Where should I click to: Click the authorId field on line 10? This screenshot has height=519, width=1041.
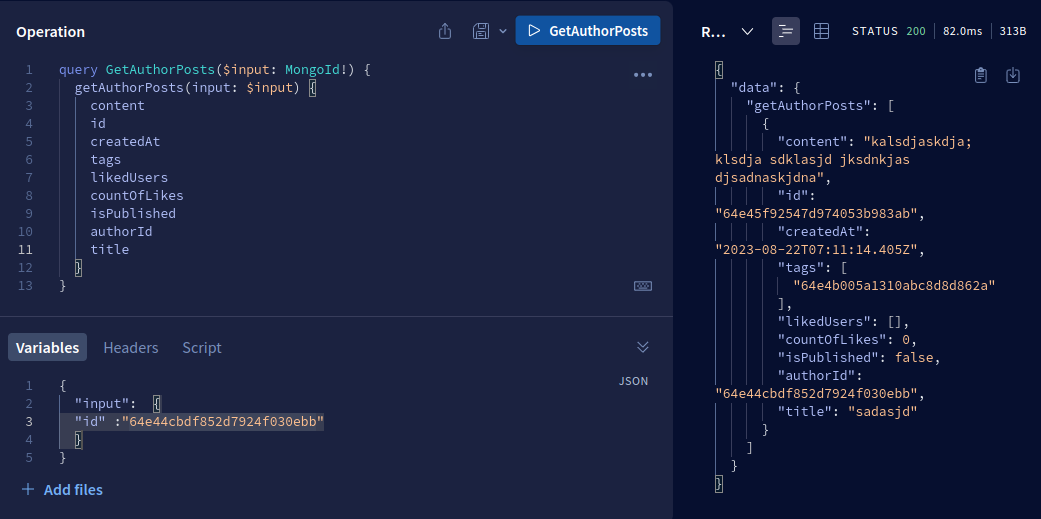(121, 232)
